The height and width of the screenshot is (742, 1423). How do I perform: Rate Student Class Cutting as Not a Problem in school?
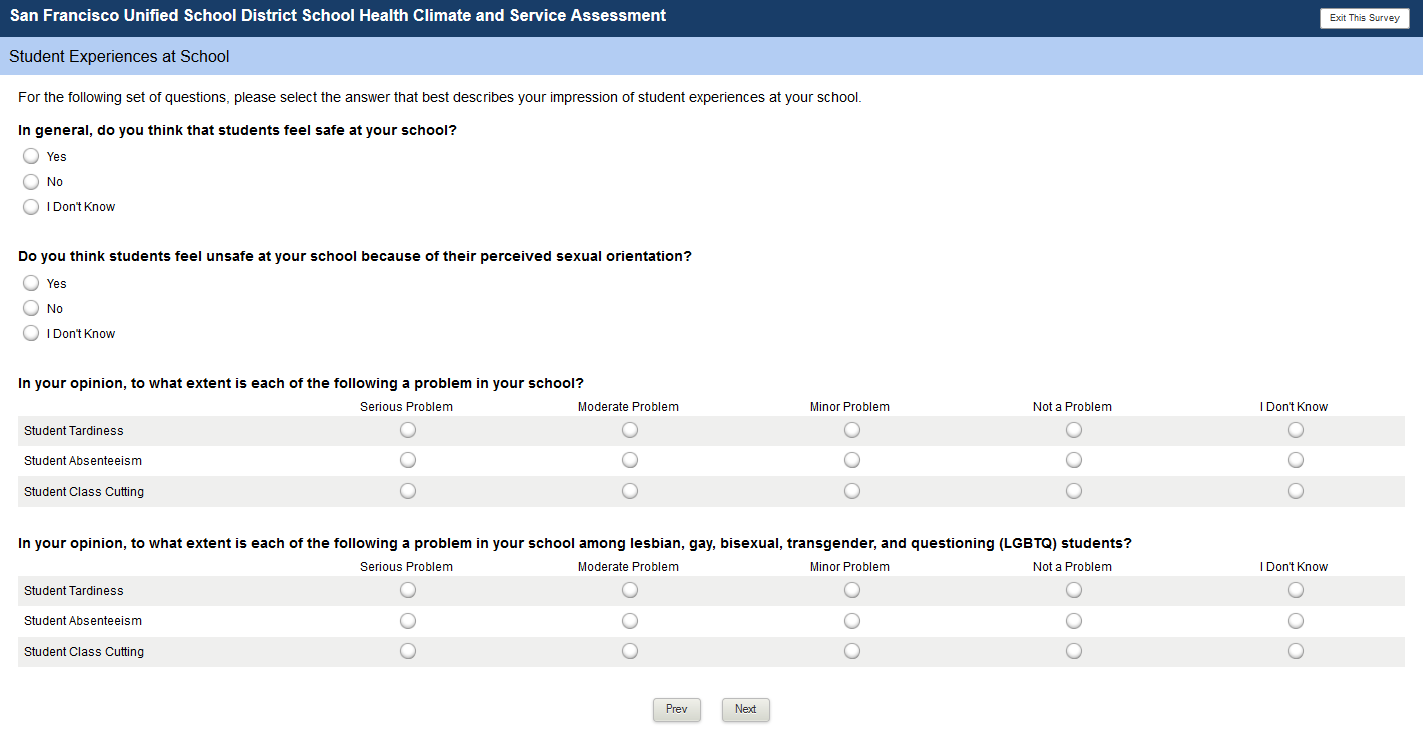1073,491
